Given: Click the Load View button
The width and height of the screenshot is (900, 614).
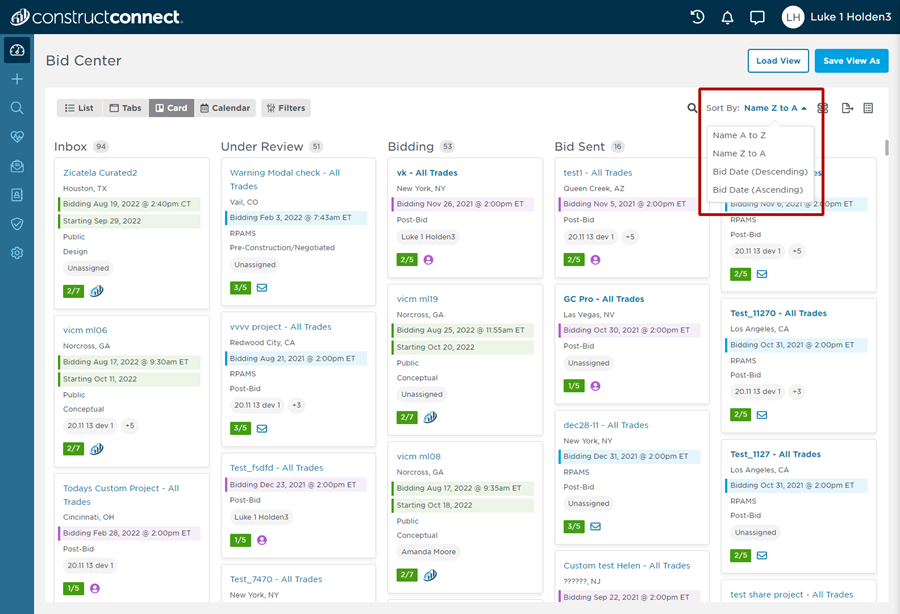Looking at the screenshot, I should pyautogui.click(x=778, y=61).
